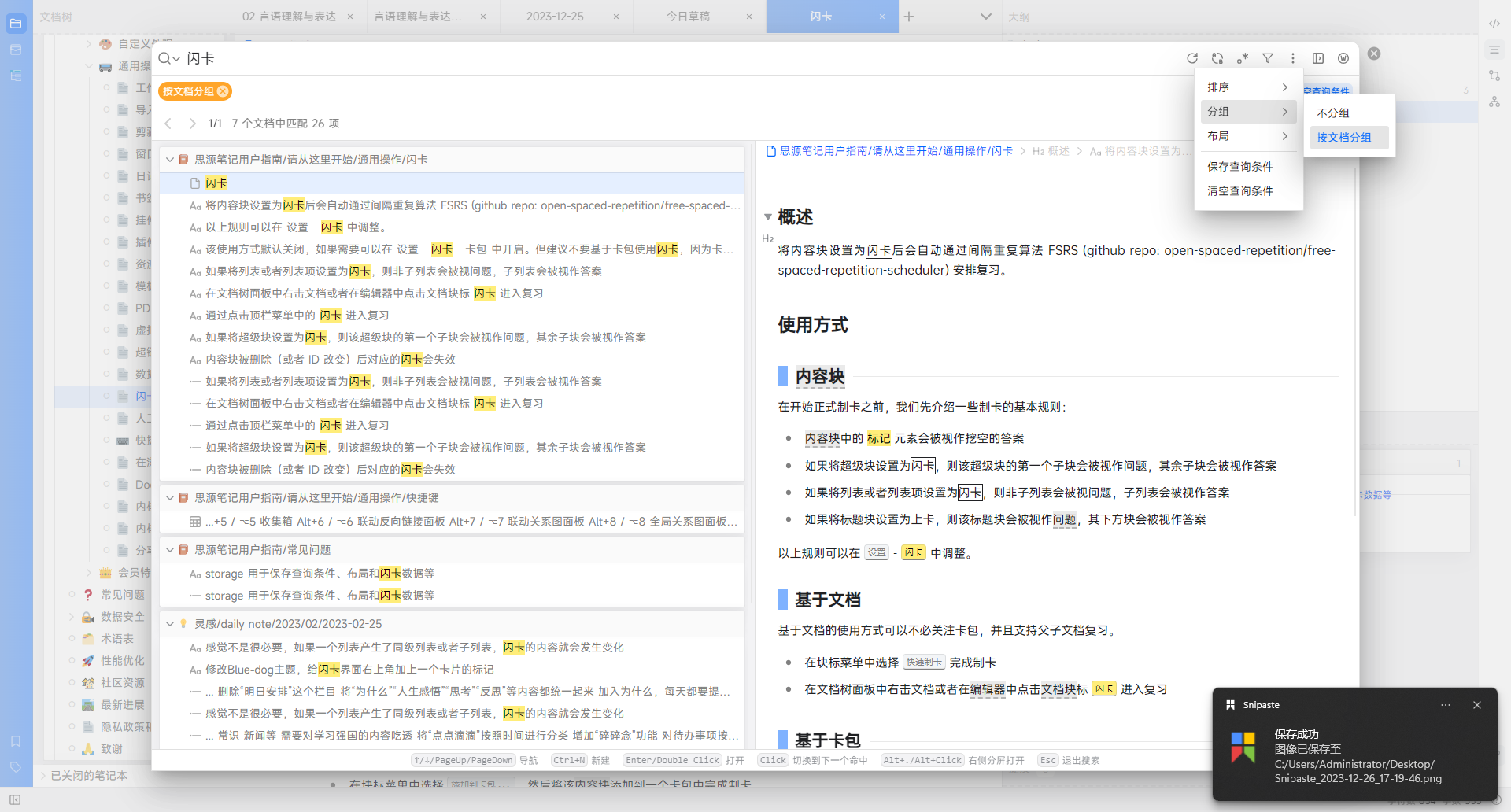This screenshot has height=812, width=1511.
Task: Remove the 按文档分组 filter chip
Action: (x=224, y=91)
